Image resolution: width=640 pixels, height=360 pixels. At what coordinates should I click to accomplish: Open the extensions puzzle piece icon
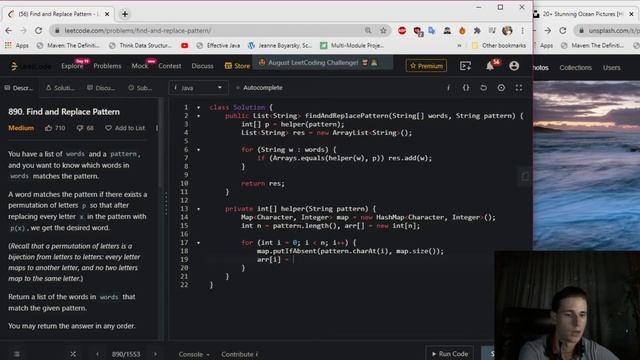coord(477,31)
